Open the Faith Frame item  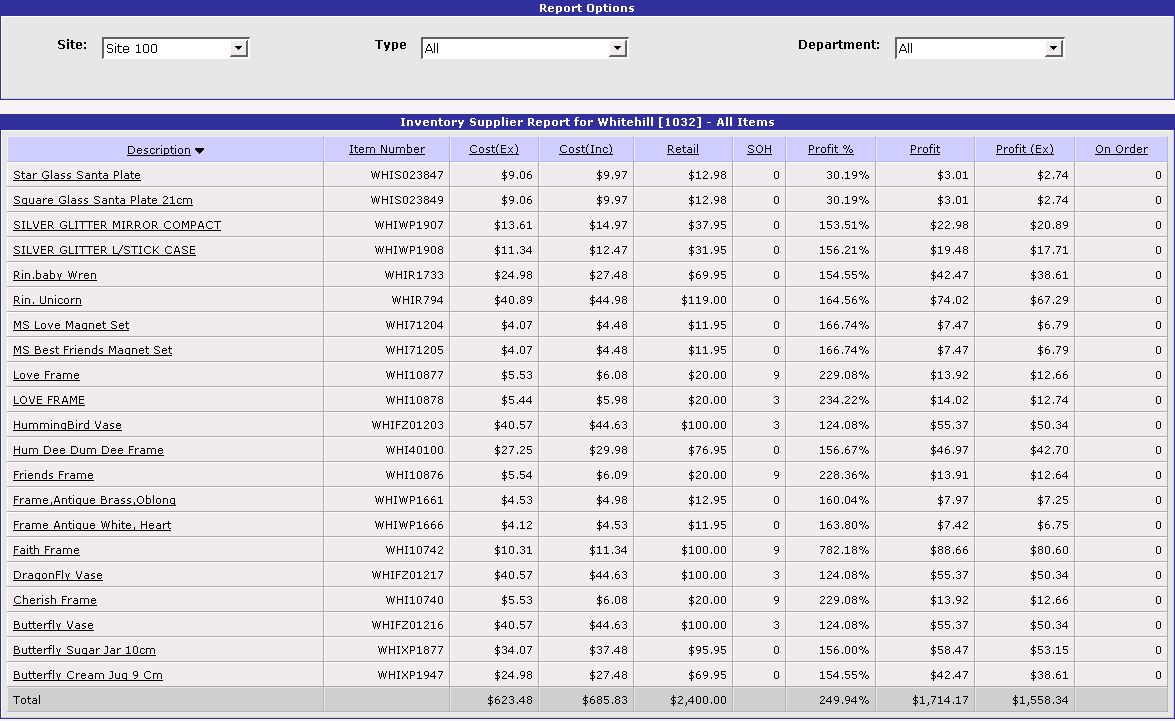(x=46, y=550)
